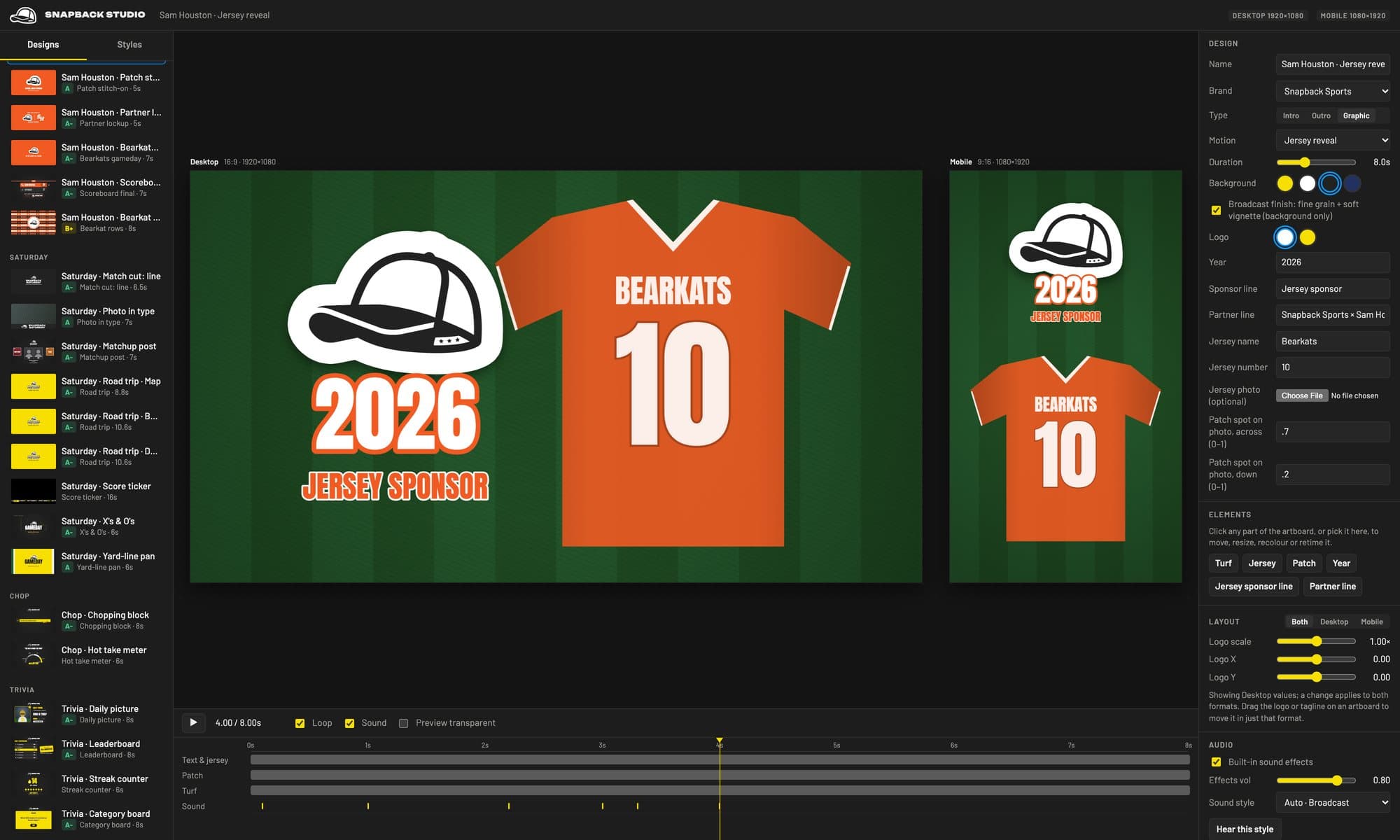Open Saturday Road trip Map thumbnail
Image resolution: width=1400 pixels, height=840 pixels.
(x=34, y=386)
